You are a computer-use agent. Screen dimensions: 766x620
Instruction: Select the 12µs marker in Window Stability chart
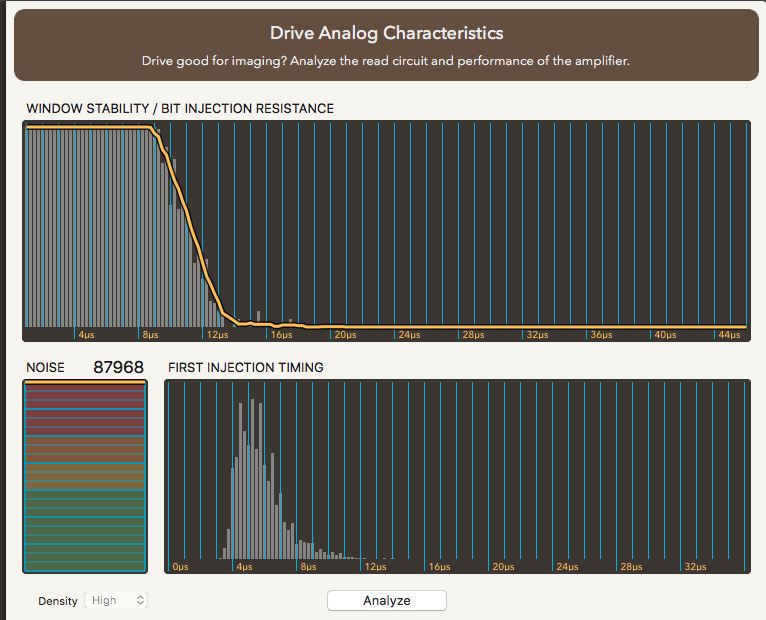[x=217, y=335]
